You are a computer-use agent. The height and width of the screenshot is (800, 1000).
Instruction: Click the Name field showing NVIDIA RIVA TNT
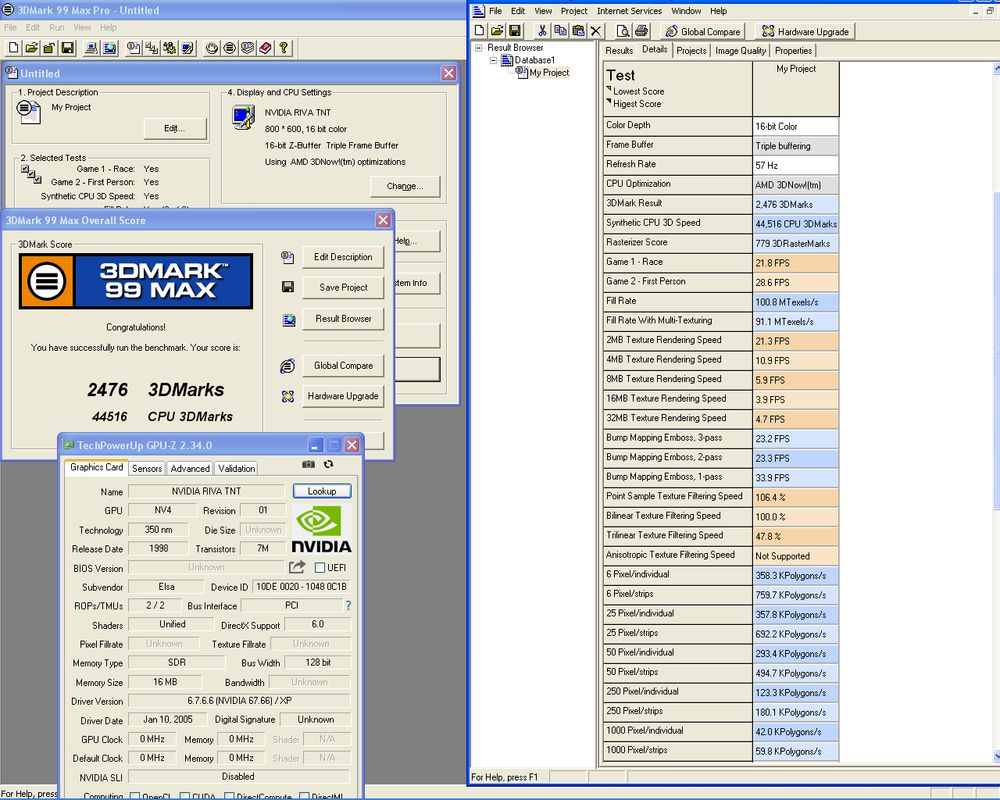tap(206, 491)
